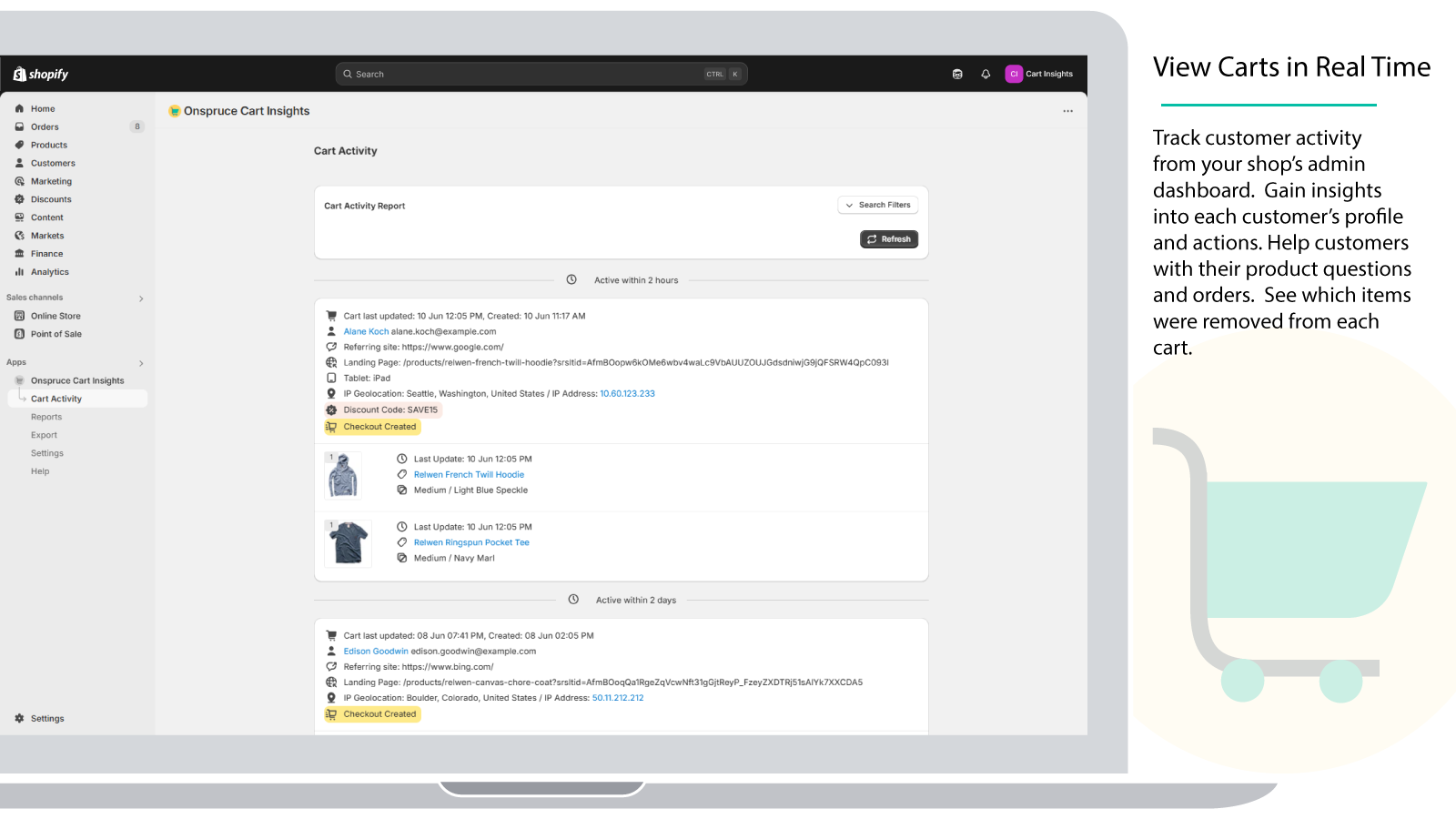The width and height of the screenshot is (1456, 819).
Task: Click the tablet device icon by Tablet: iPad
Action: (x=331, y=378)
